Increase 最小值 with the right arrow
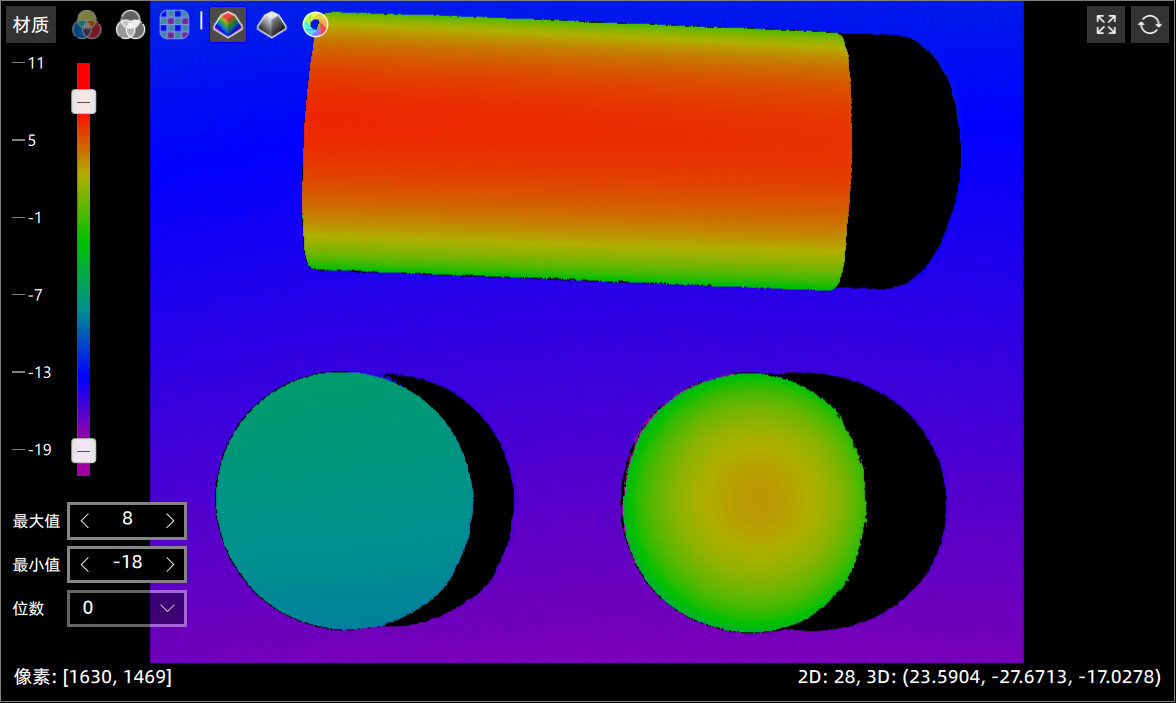1176x703 pixels. point(170,565)
